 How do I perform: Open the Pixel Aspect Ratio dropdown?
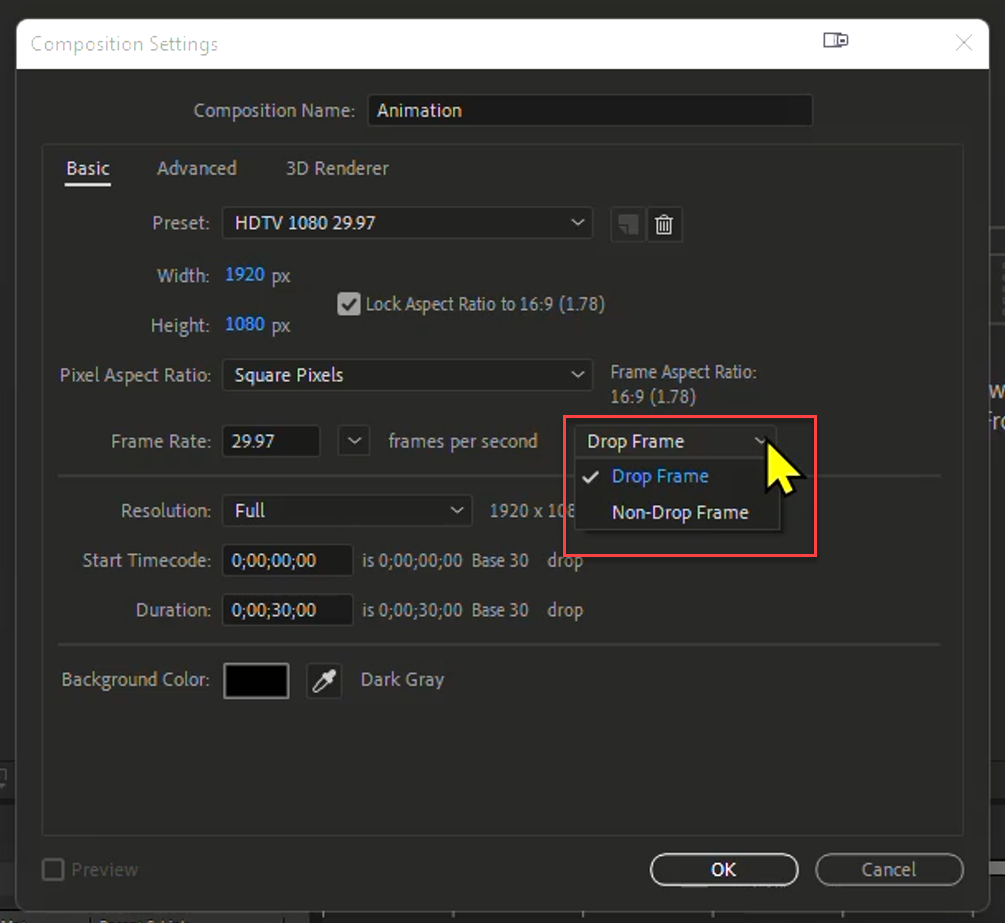click(407, 375)
